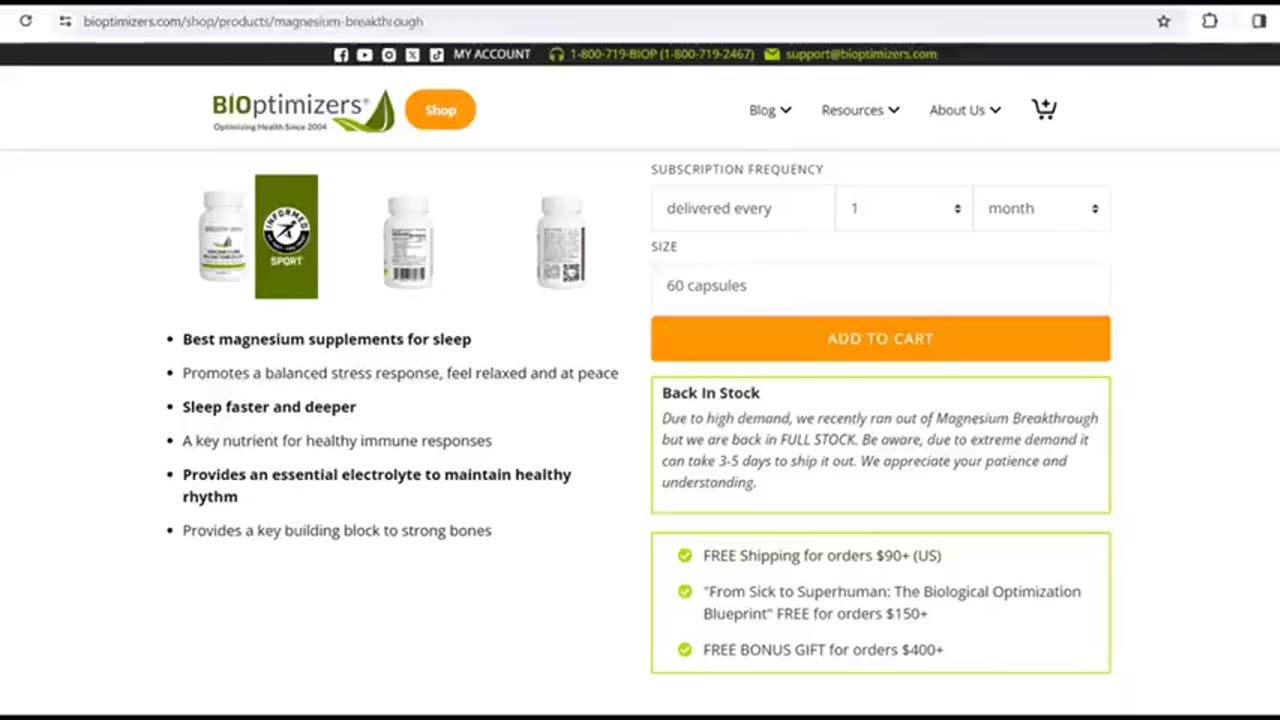Open the BiOptimizers TikTok icon
This screenshot has width=1280, height=720.
coord(437,55)
